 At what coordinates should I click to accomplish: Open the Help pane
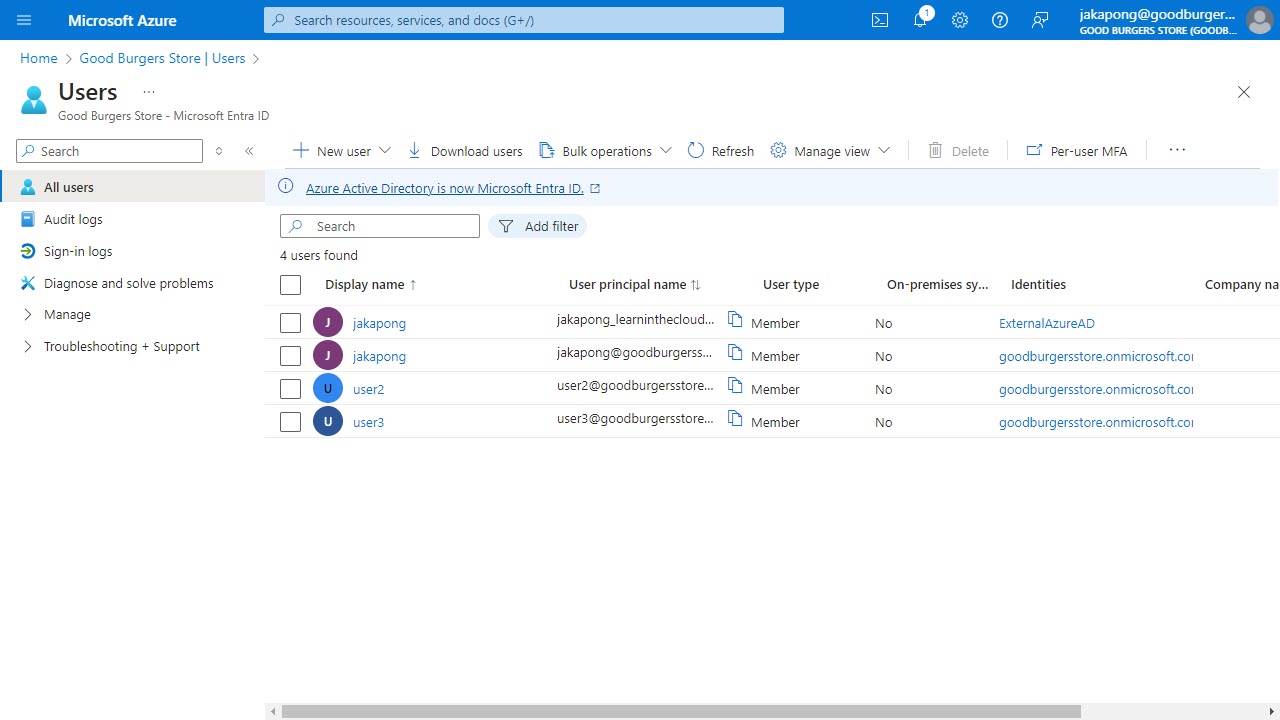[x=999, y=20]
